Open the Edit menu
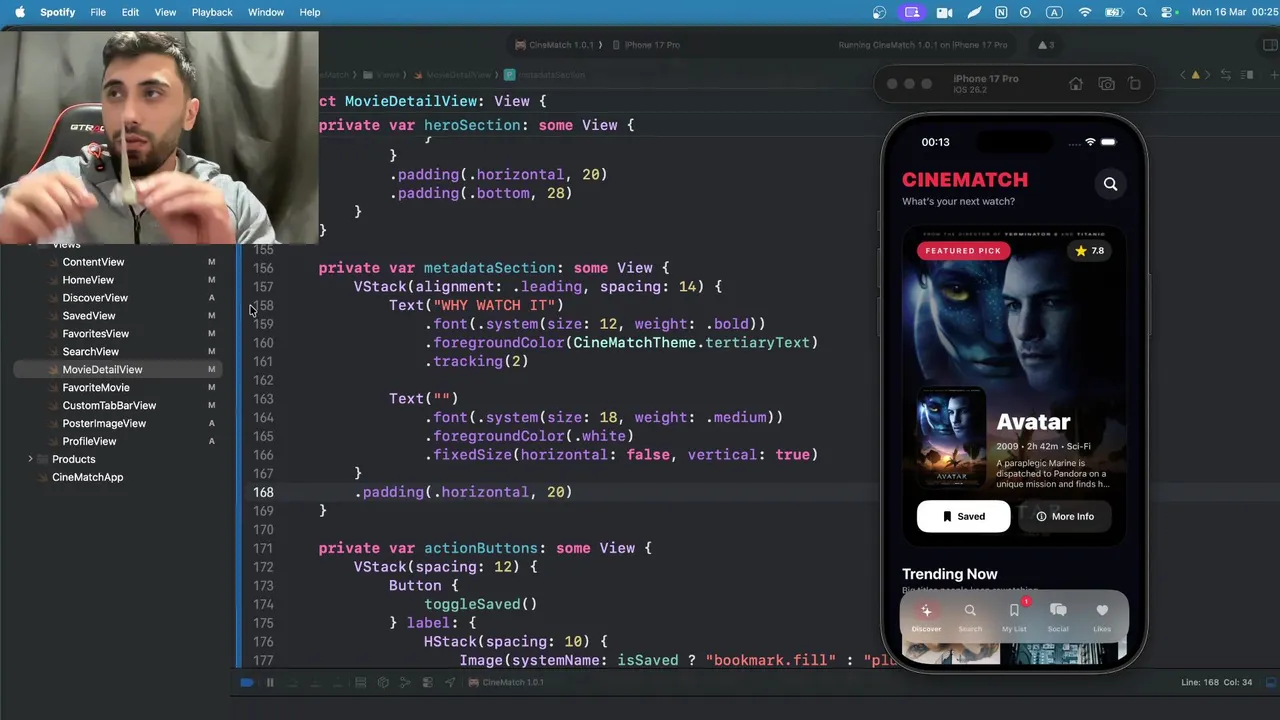Screen dimensions: 1280x720 (130, 12)
